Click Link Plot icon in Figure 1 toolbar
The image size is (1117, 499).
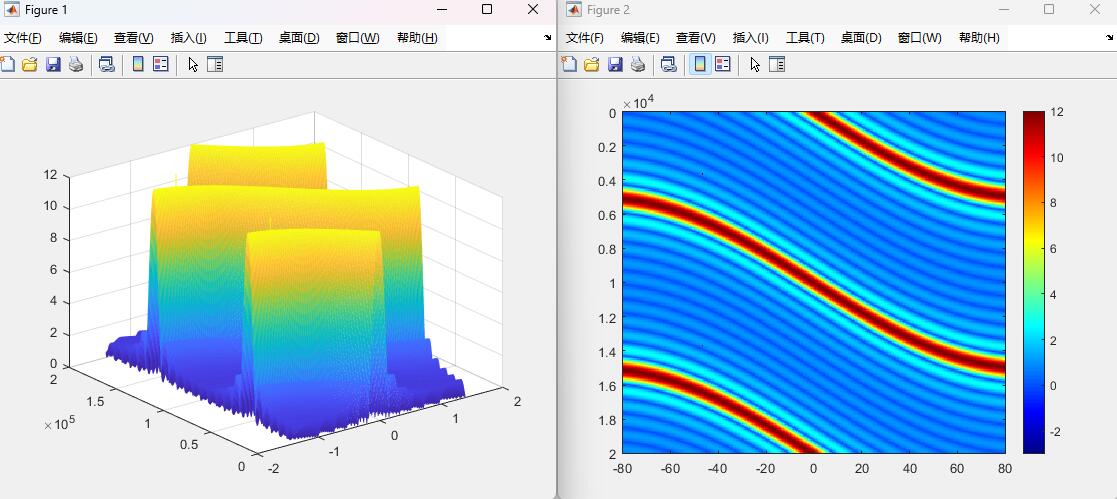pyautogui.click(x=107, y=65)
